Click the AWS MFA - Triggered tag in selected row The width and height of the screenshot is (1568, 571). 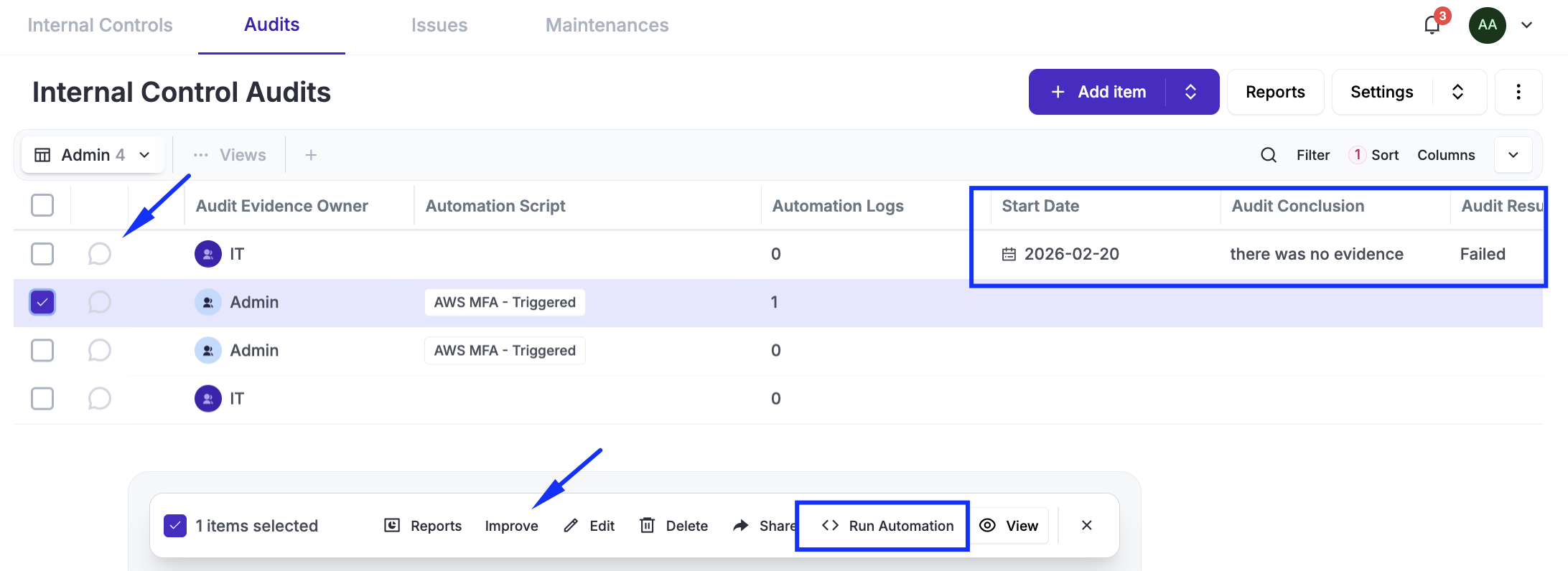pyautogui.click(x=505, y=302)
